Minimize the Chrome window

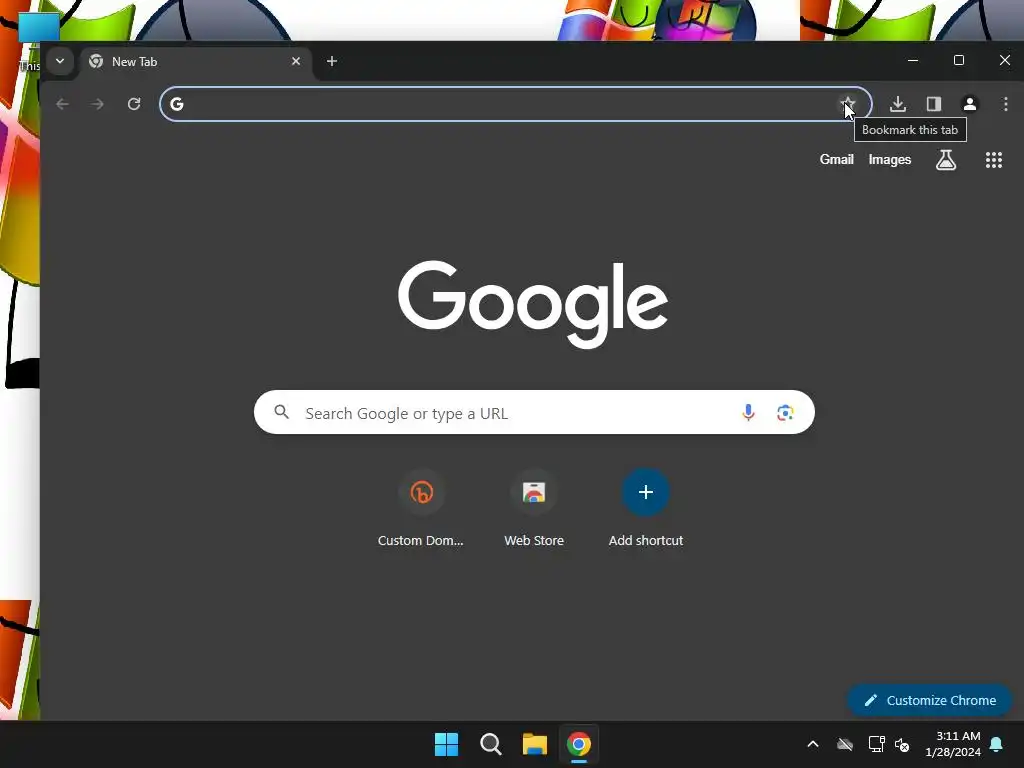[913, 61]
